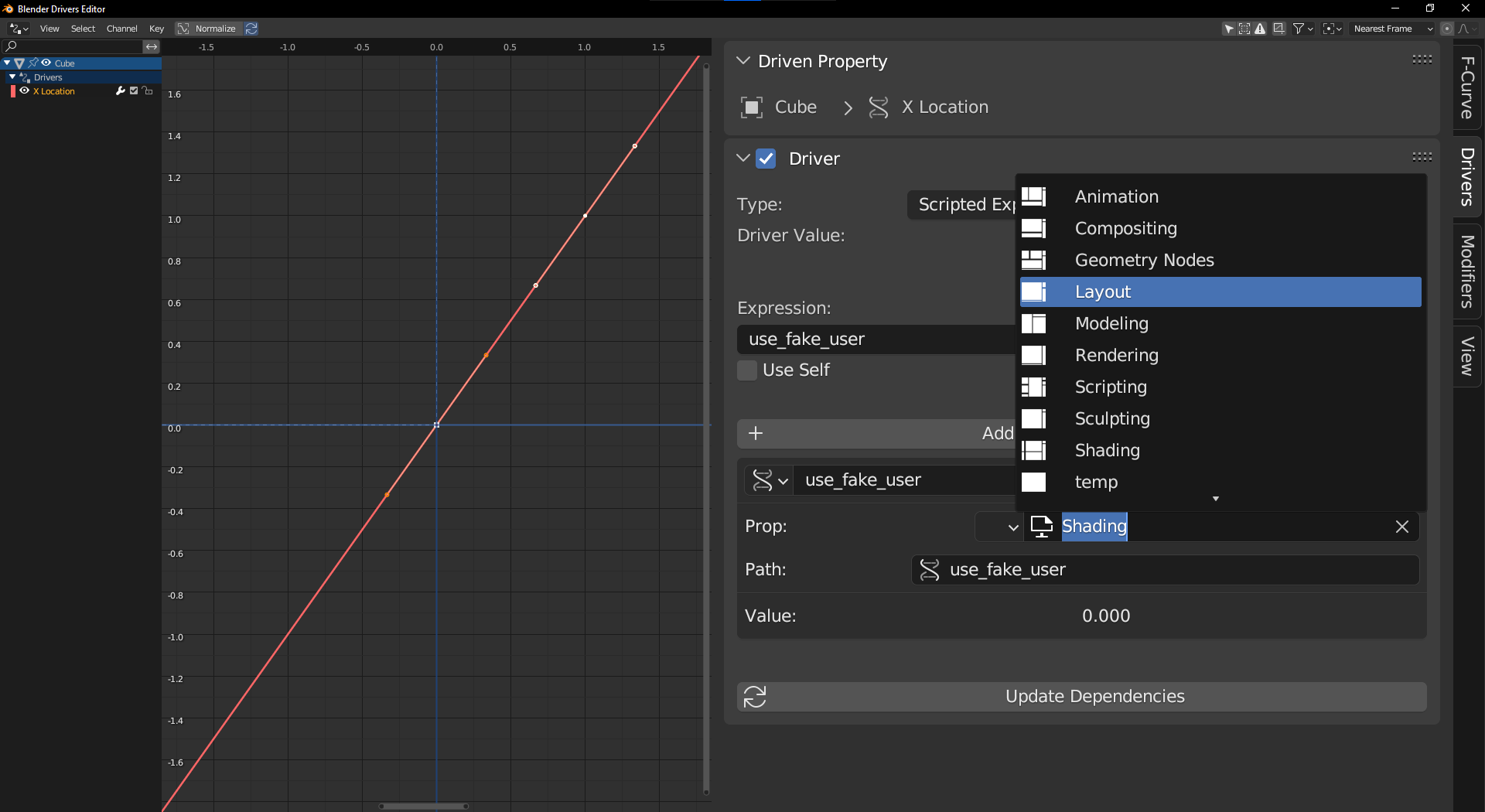Collapse the Cube channel tree
The width and height of the screenshot is (1485, 812).
(7, 63)
